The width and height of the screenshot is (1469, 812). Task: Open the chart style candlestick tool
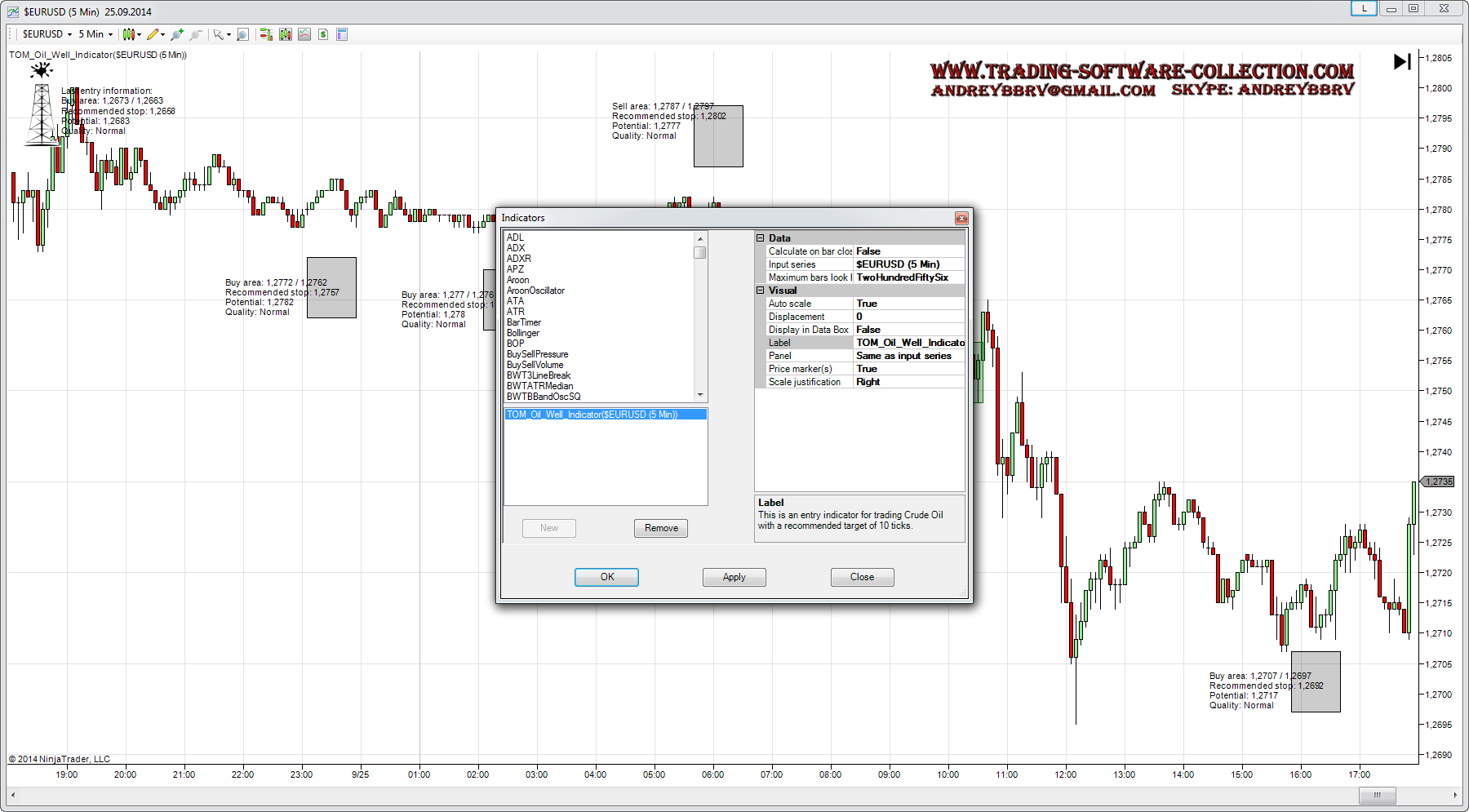[x=128, y=34]
